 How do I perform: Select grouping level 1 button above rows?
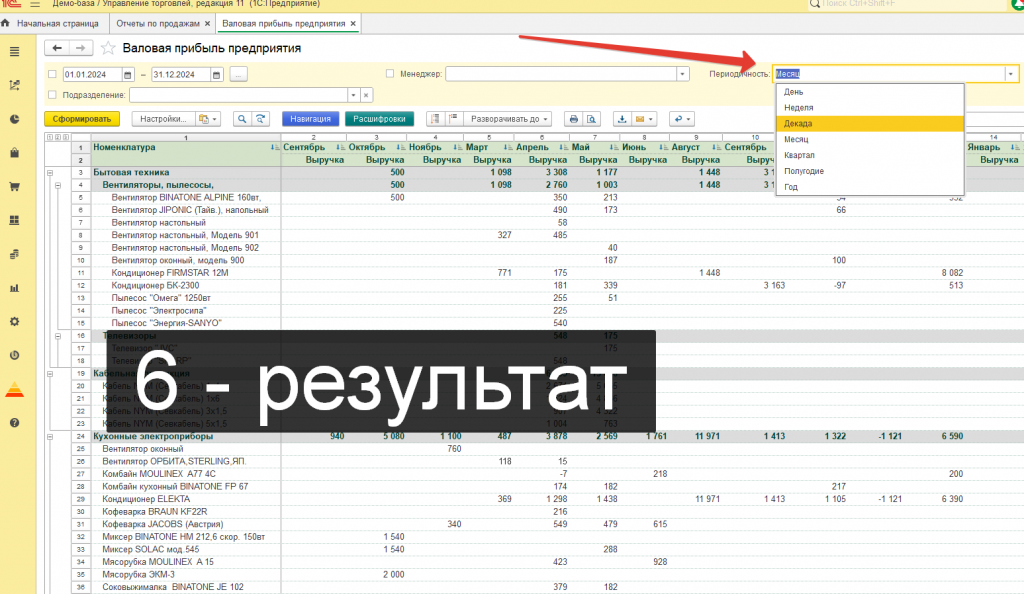click(49, 137)
